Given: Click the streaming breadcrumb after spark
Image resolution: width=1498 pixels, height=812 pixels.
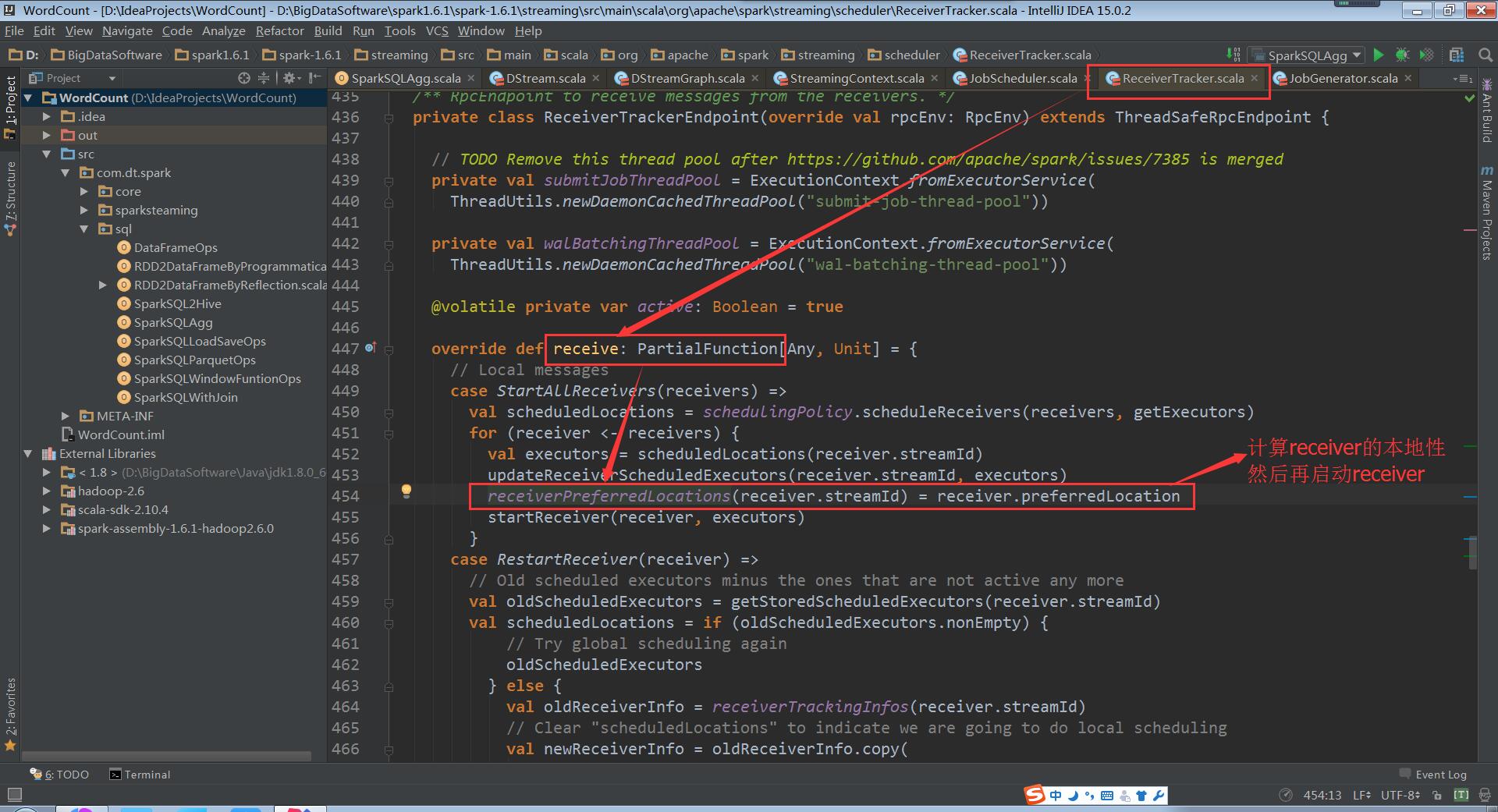Looking at the screenshot, I should 818,55.
